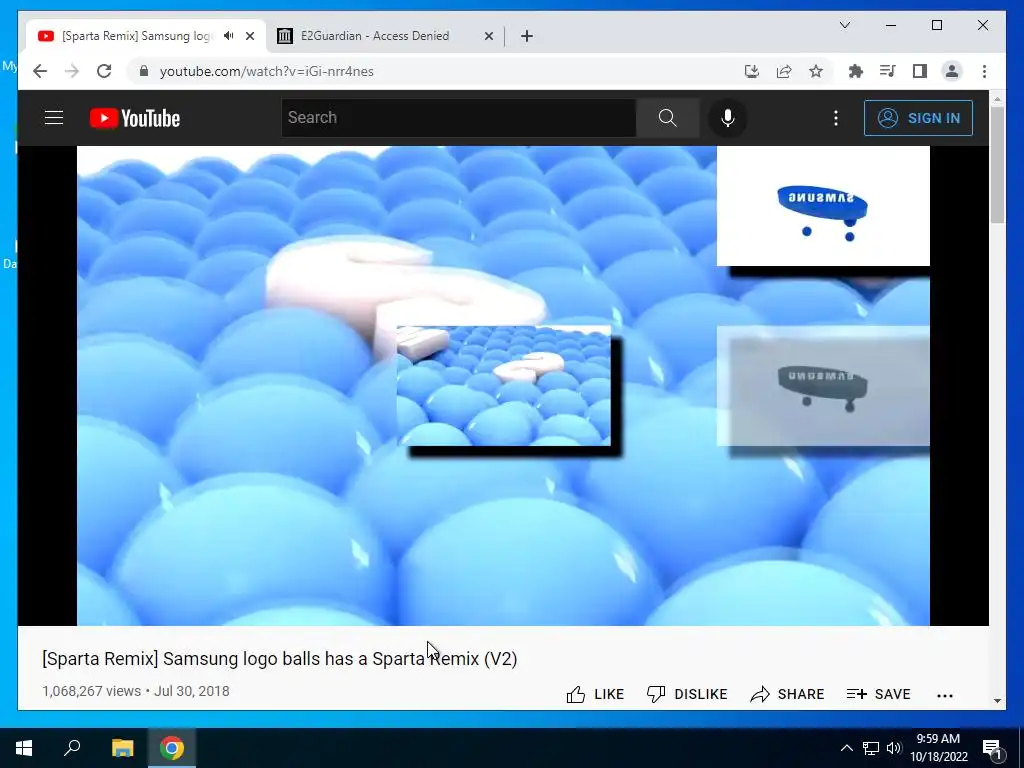
Task: Go forward with the browser forward arrow
Action: (x=72, y=71)
